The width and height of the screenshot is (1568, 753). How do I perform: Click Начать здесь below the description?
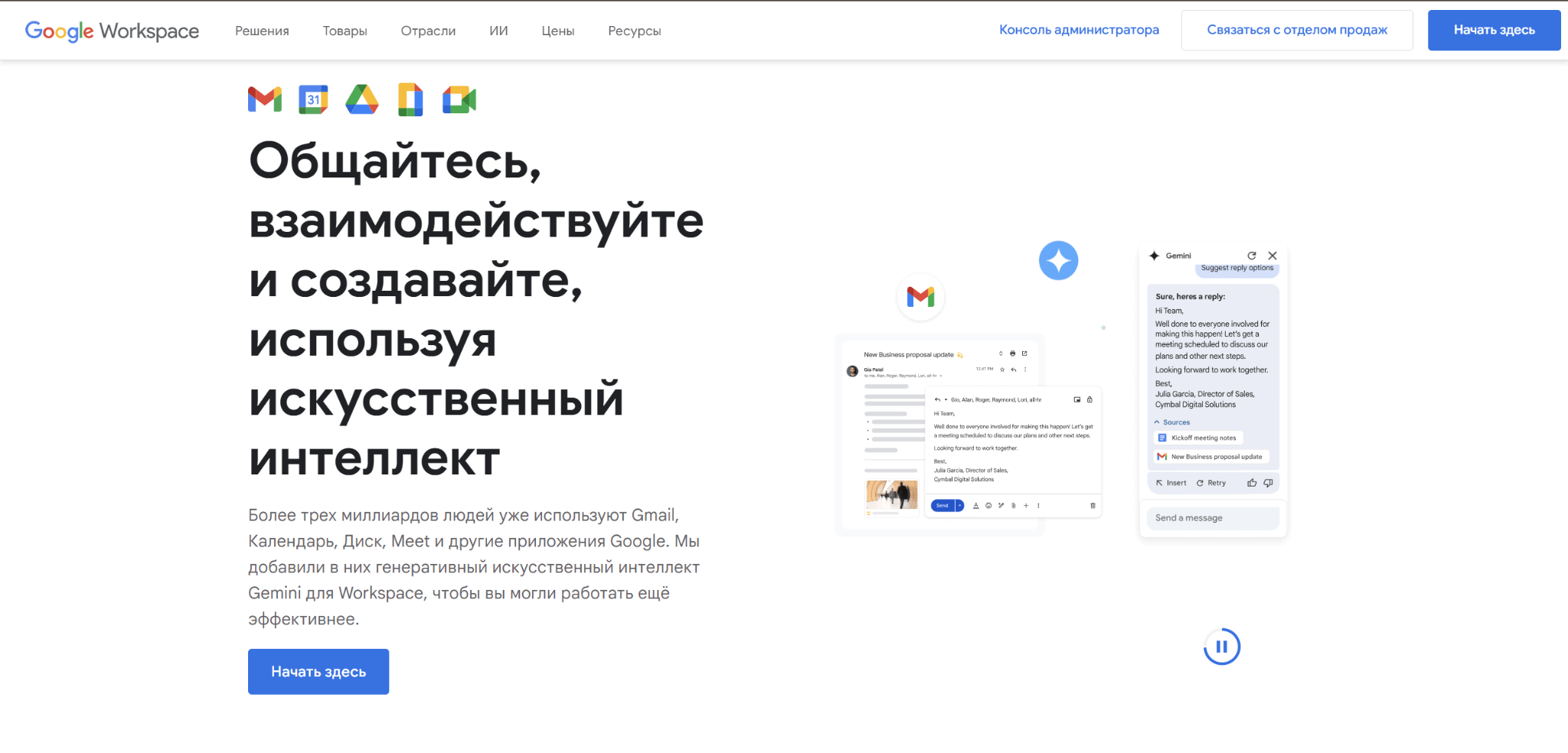click(318, 672)
